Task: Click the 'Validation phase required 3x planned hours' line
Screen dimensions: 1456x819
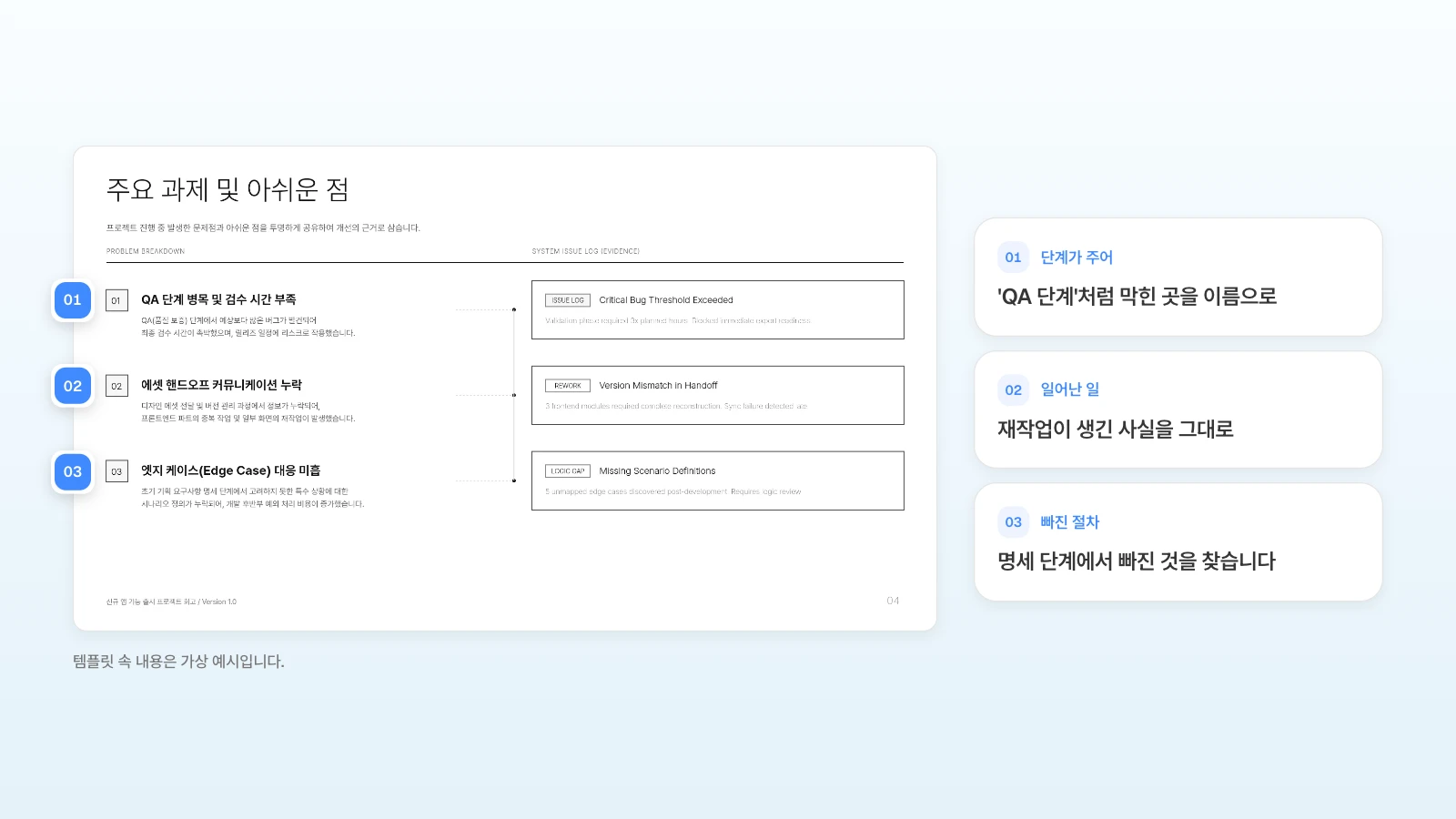Action: [678, 321]
